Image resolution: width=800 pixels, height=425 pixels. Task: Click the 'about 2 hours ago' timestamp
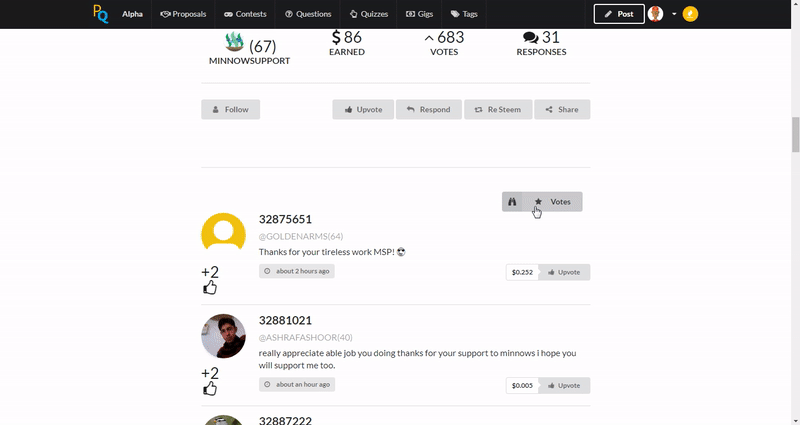pos(297,271)
